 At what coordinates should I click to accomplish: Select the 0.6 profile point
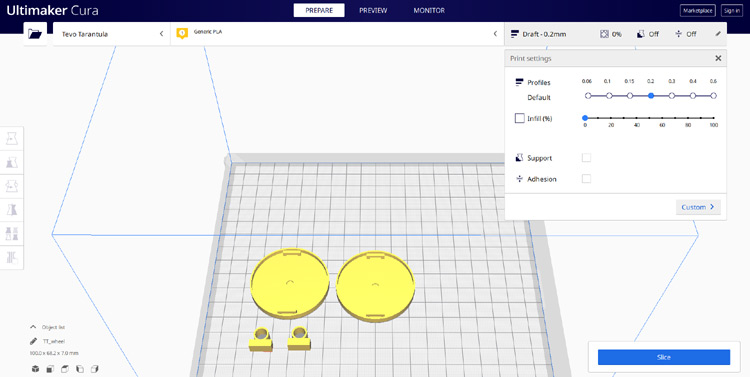click(x=713, y=96)
